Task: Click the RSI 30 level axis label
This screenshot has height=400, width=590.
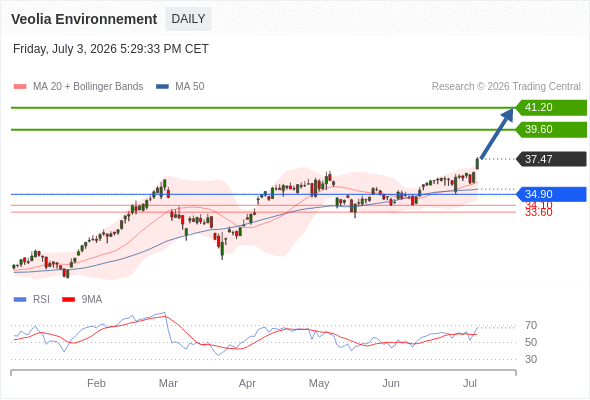Action: tap(531, 359)
